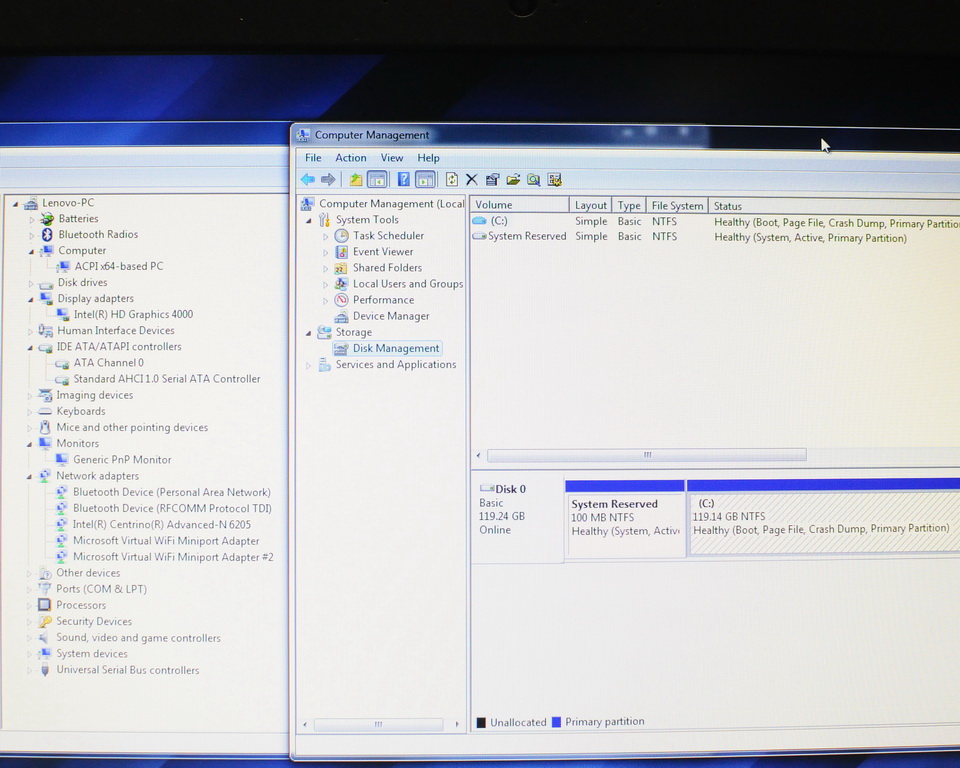Collapse the Storage node

[x=309, y=333]
